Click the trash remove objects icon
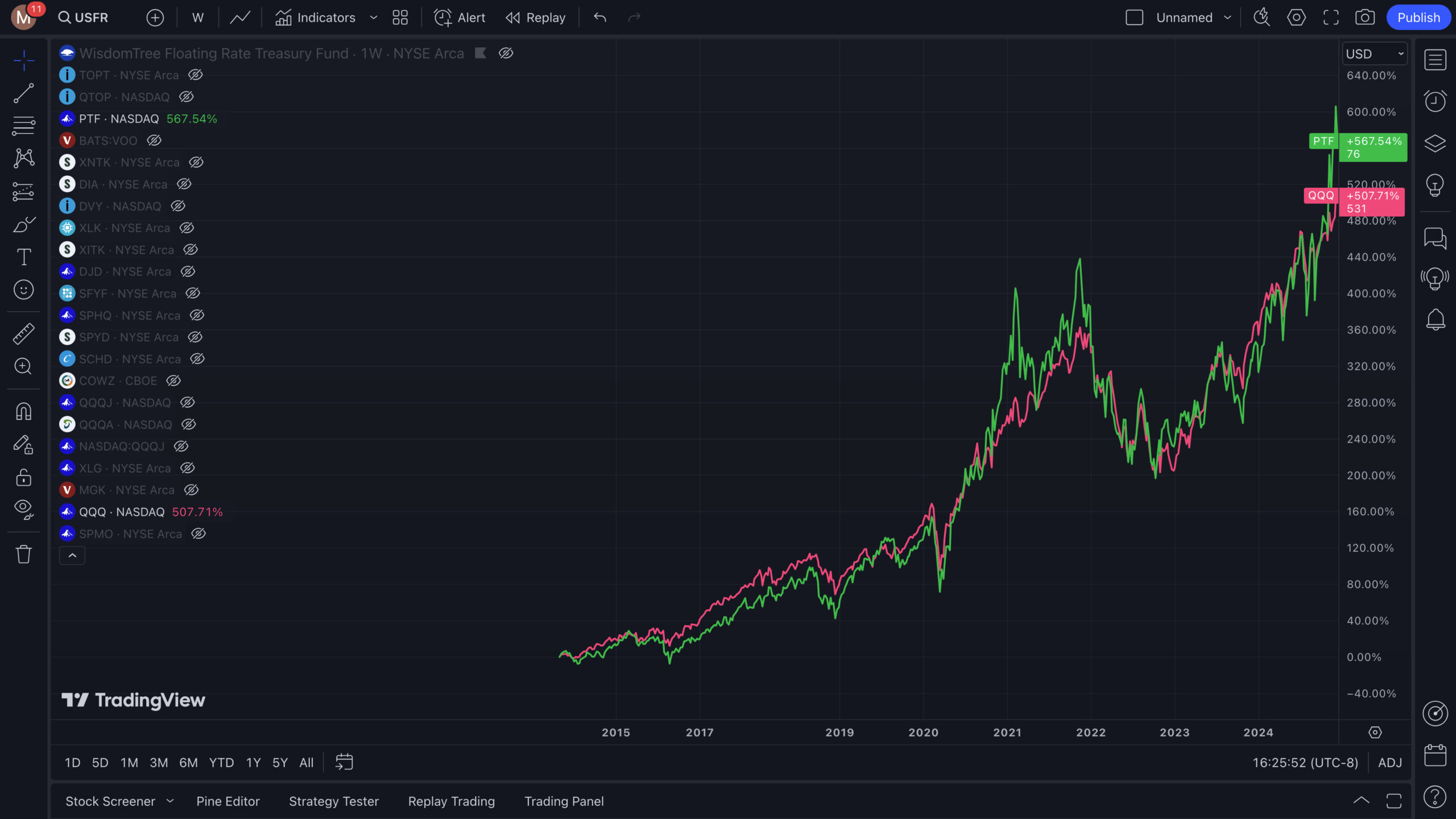Viewport: 1456px width, 819px height. 23,553
